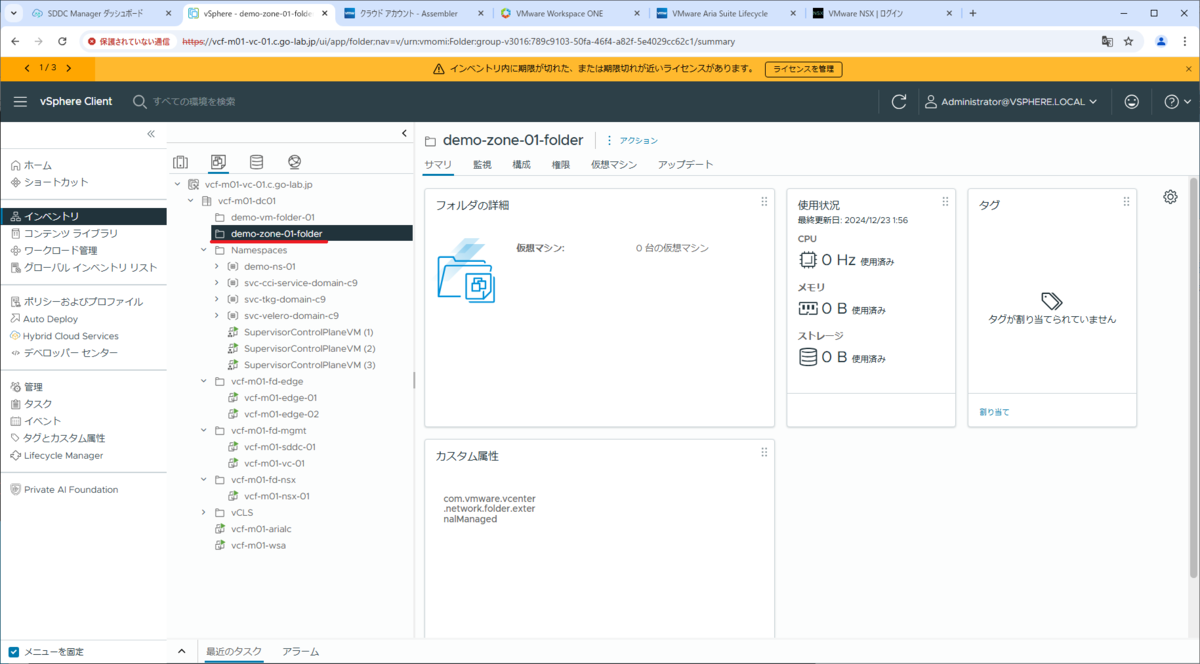This screenshot has width=1200, height=664.
Task: Open the アラーム bottom panel tab
Action: point(300,652)
